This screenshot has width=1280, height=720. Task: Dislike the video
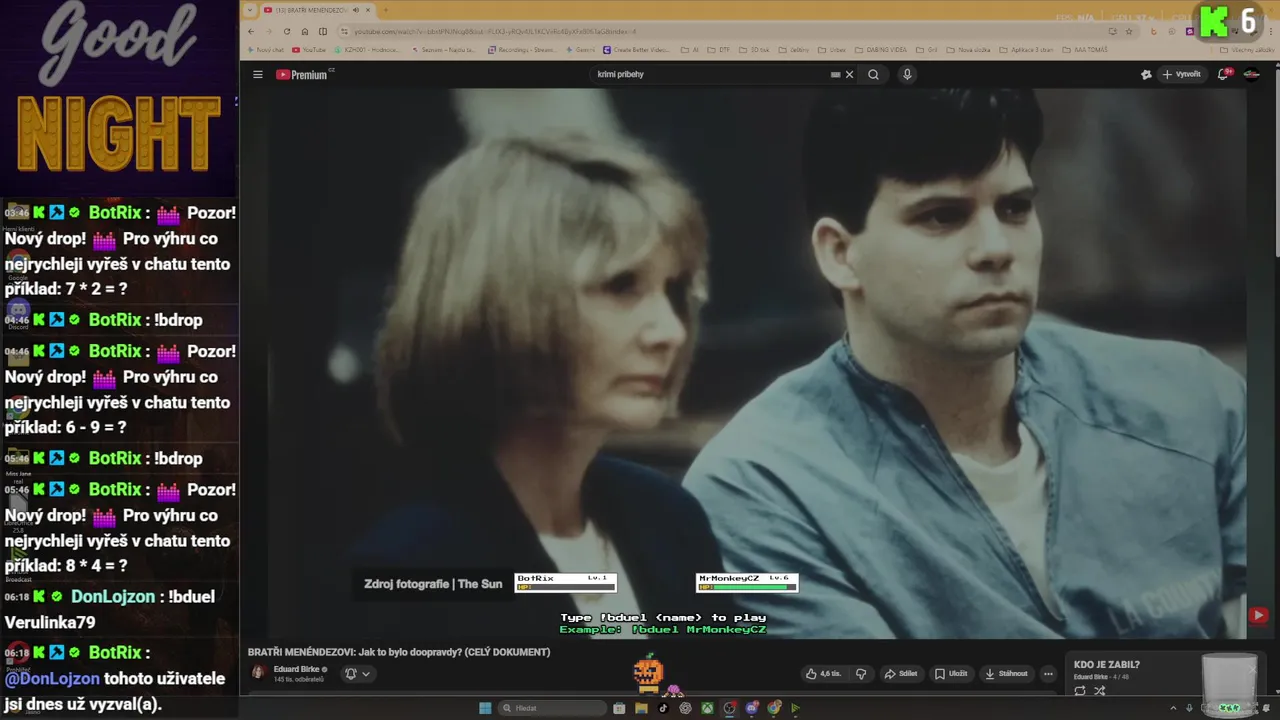[861, 674]
